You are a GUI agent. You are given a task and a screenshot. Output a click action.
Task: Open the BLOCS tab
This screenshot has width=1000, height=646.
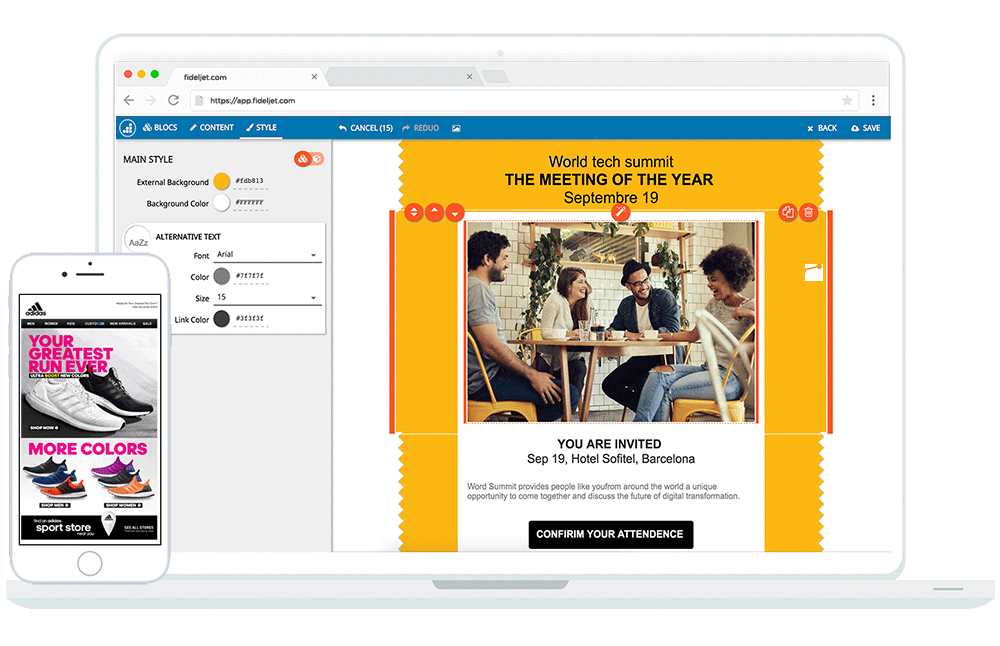[x=160, y=128]
